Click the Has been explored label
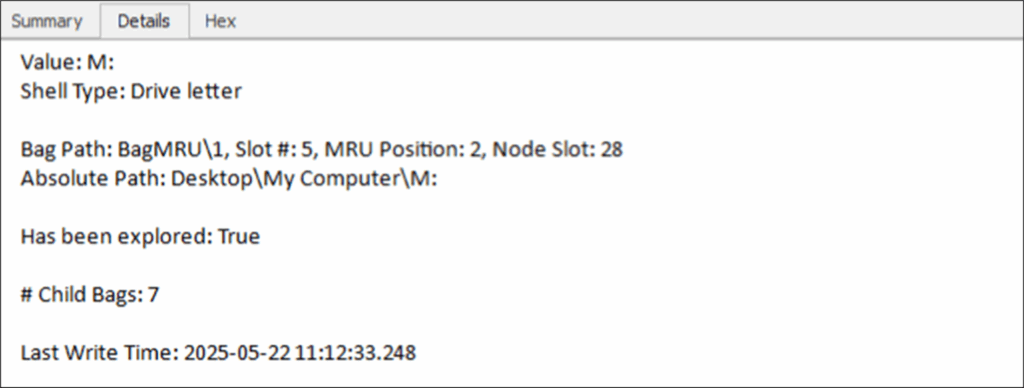The image size is (1024, 388). point(116,236)
